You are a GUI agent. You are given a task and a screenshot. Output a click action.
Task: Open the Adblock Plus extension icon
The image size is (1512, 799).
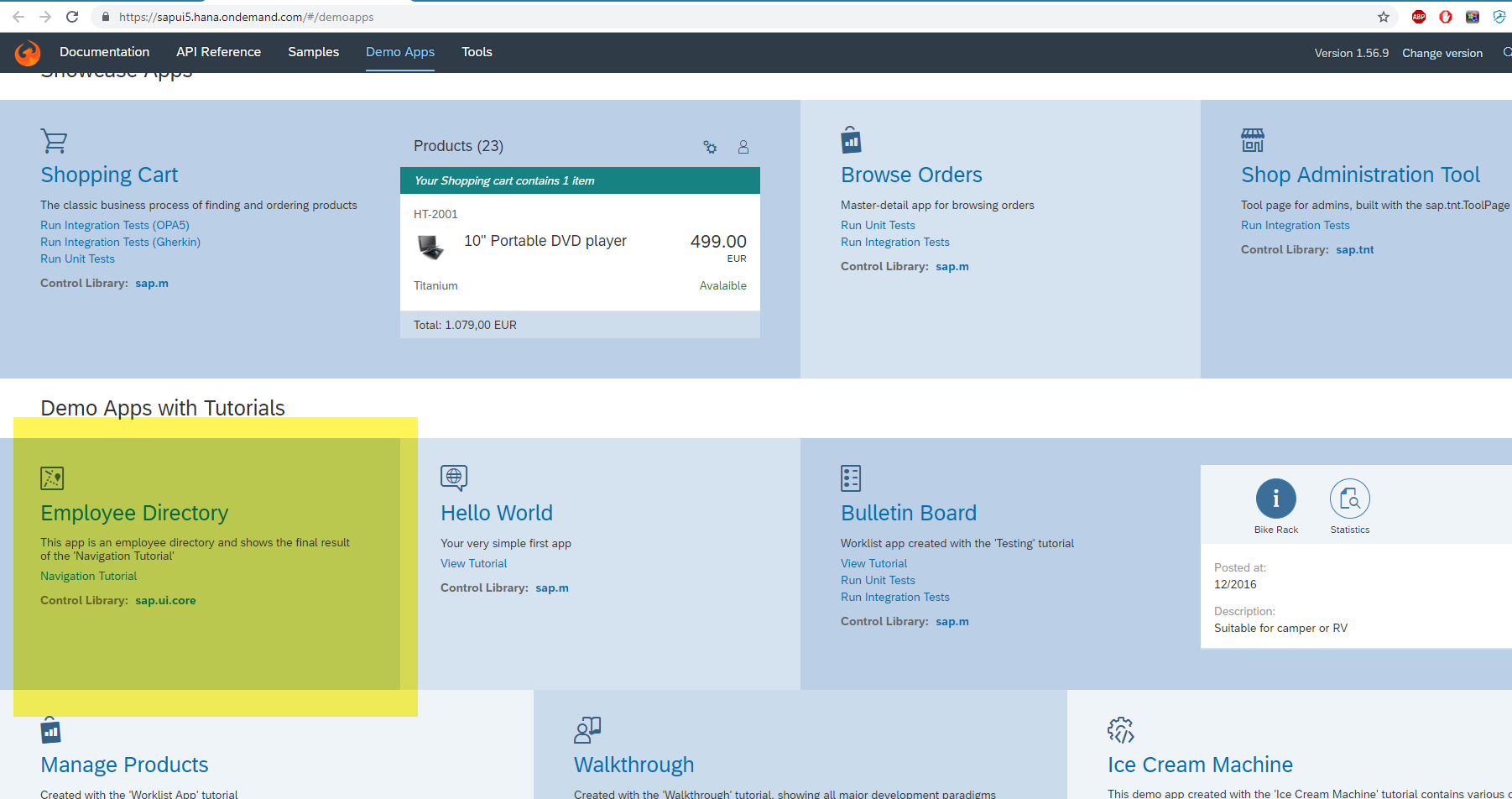[x=1419, y=17]
